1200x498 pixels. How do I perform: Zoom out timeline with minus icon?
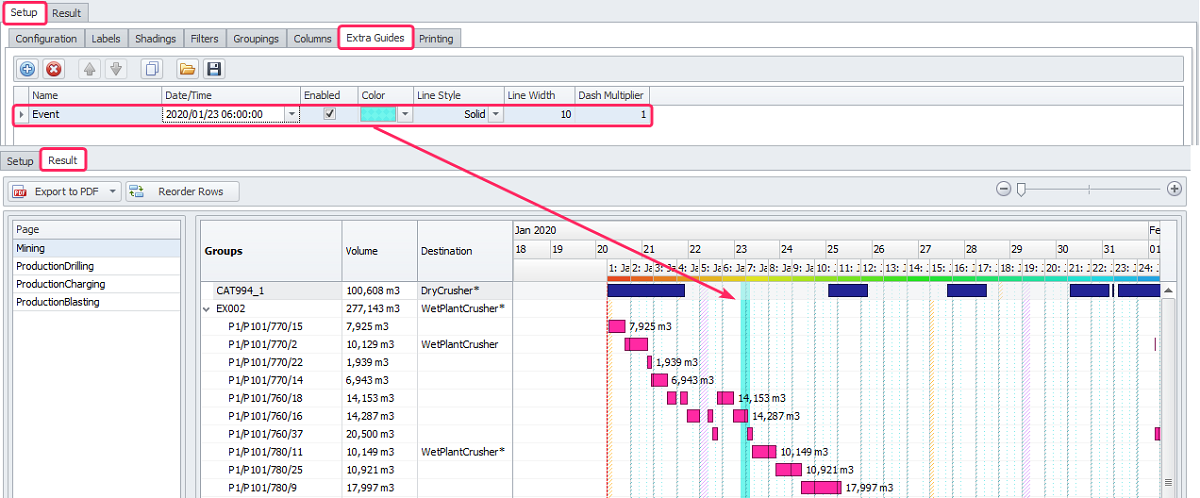point(1003,189)
